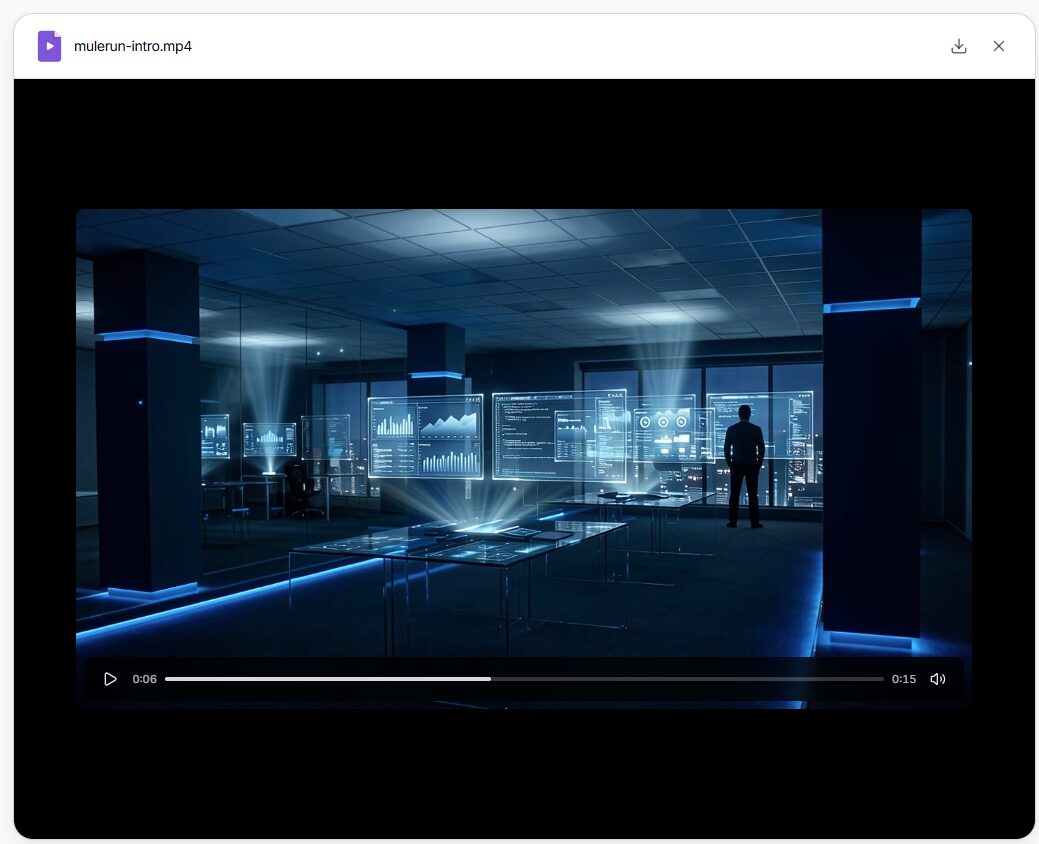
Task: Seek to the unplayed part of the timeline
Action: pos(690,679)
